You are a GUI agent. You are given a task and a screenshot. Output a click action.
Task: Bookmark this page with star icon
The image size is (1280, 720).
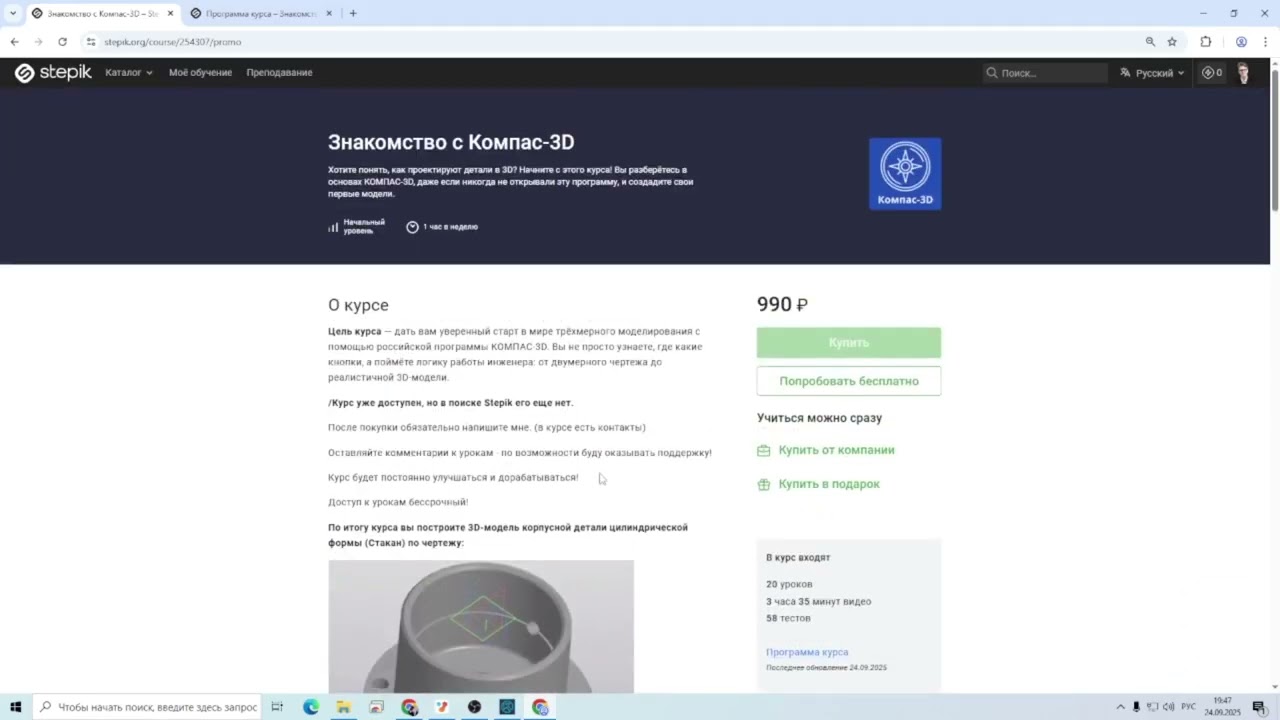coord(1172,42)
